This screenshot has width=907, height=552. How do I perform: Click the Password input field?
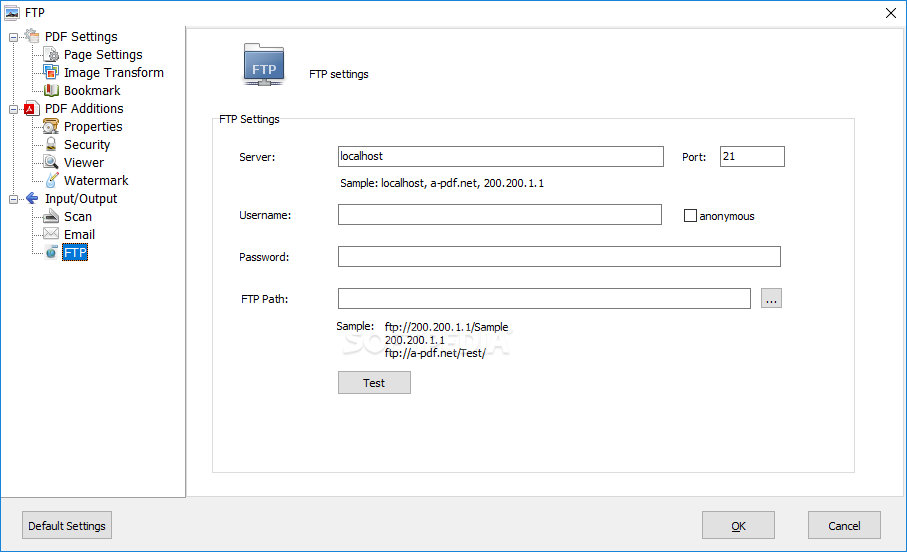pyautogui.click(x=559, y=256)
